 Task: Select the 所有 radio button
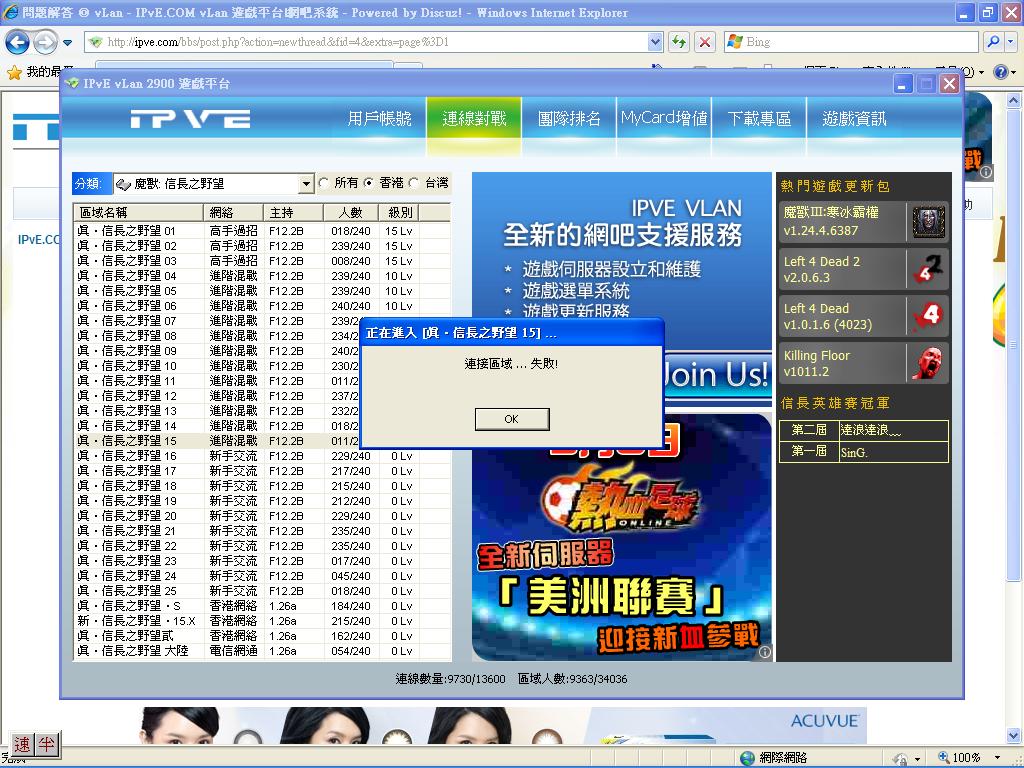click(324, 184)
